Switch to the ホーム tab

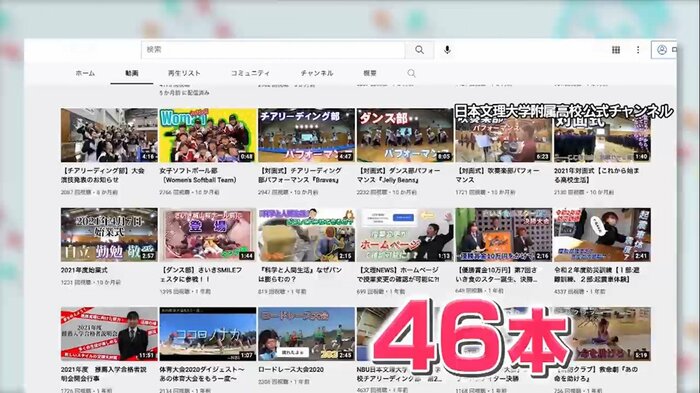(x=85, y=73)
